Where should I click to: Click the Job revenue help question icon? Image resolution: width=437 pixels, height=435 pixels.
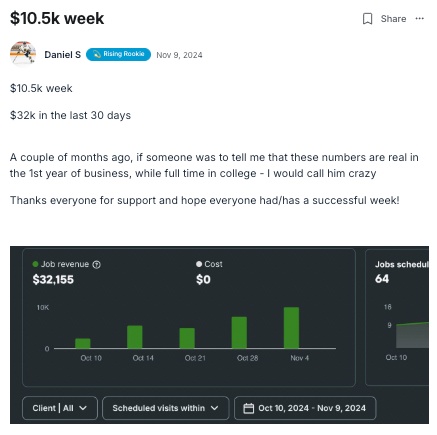point(96,265)
